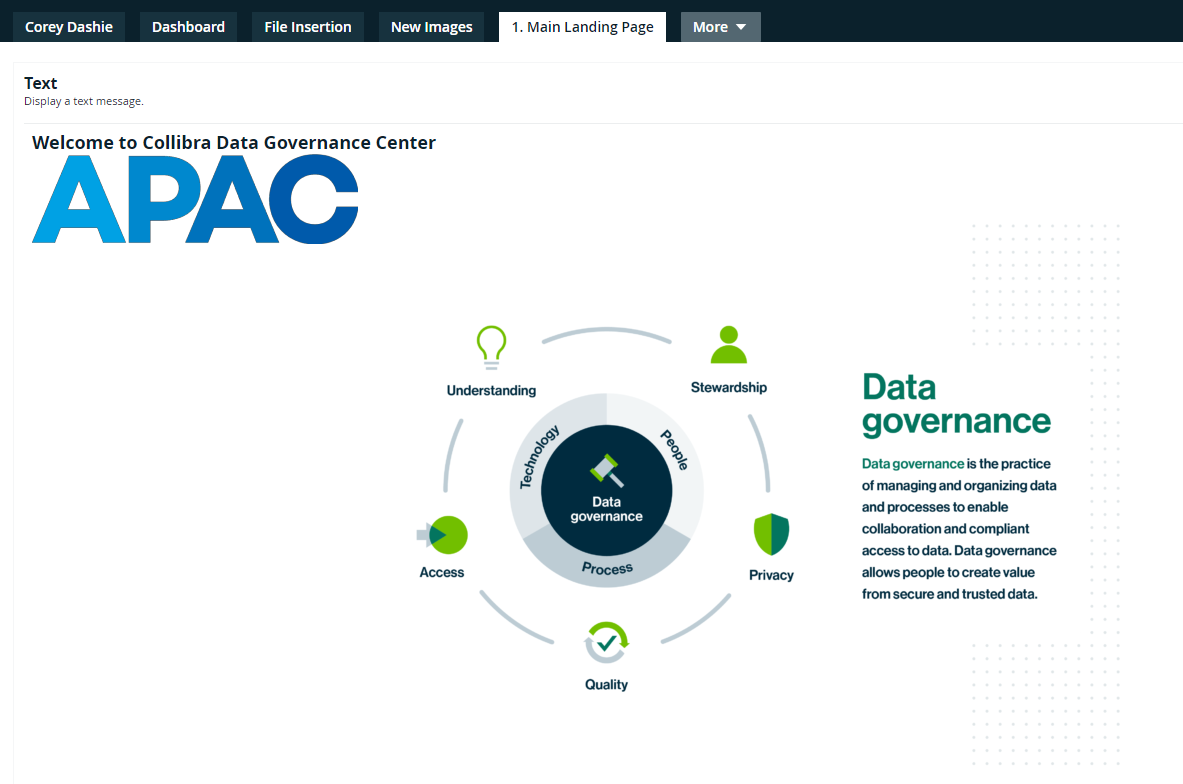Switch to the Dashboard tab

(188, 27)
